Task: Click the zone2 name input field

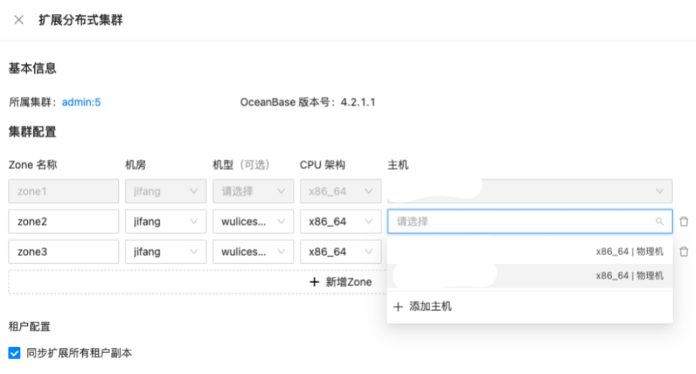Action: (63, 221)
